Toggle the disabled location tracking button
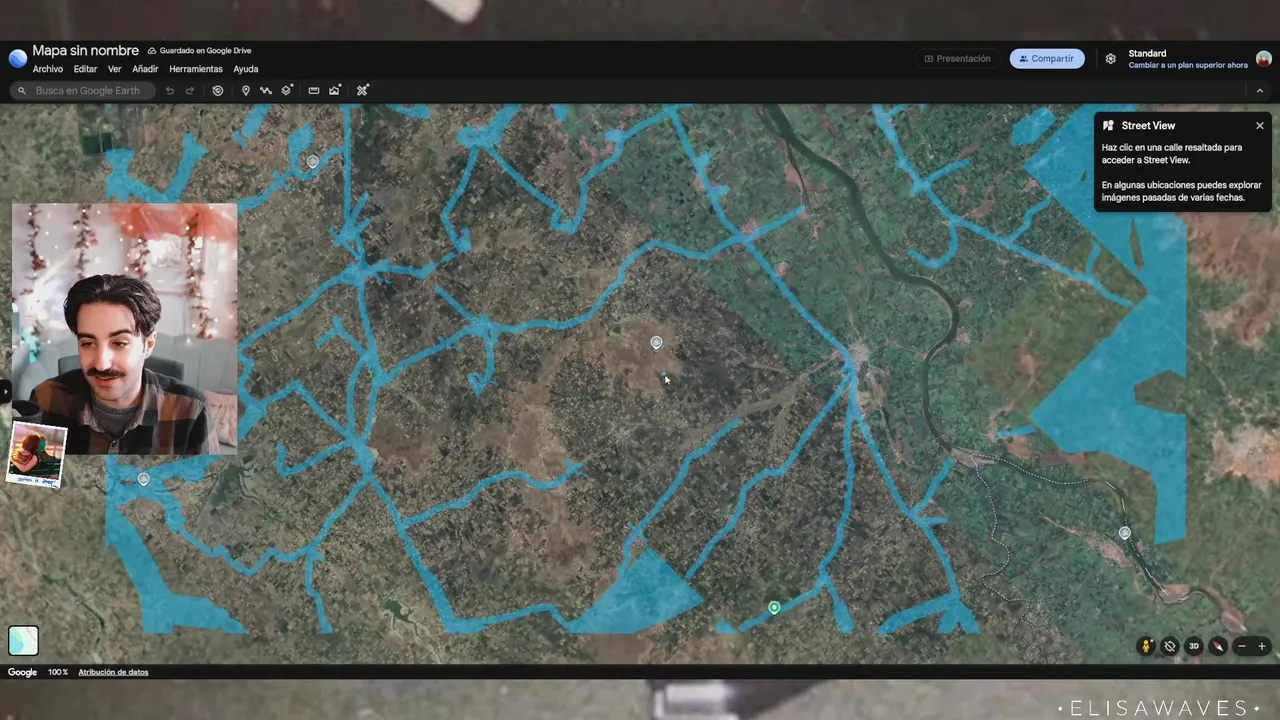The height and width of the screenshot is (720, 1280). click(x=1170, y=646)
